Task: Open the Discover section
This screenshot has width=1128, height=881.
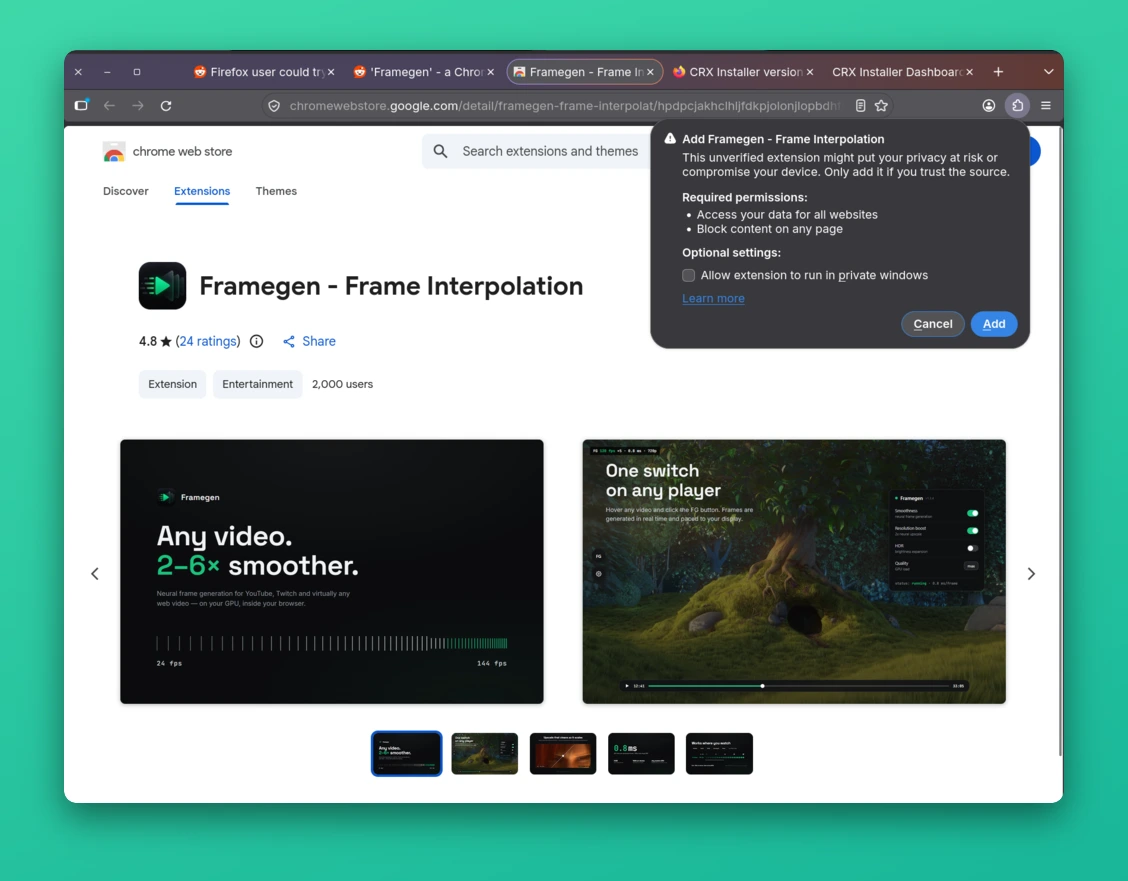Action: click(x=126, y=191)
